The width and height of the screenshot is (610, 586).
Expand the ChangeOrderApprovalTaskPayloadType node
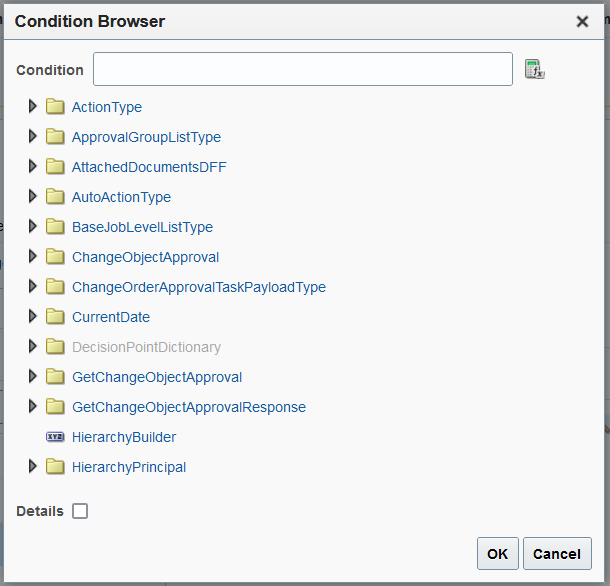click(33, 286)
